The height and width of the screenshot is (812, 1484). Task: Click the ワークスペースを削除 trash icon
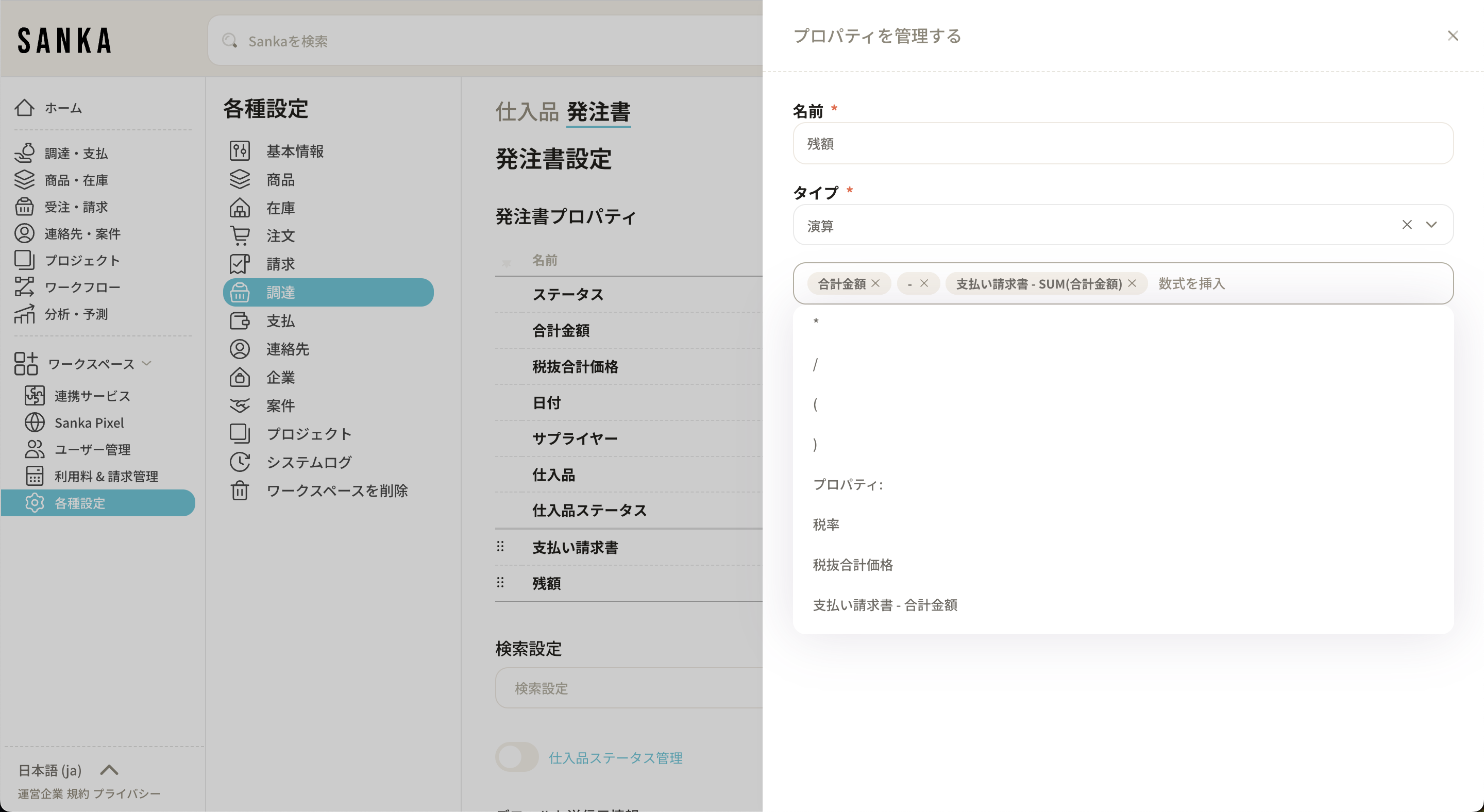tap(240, 490)
